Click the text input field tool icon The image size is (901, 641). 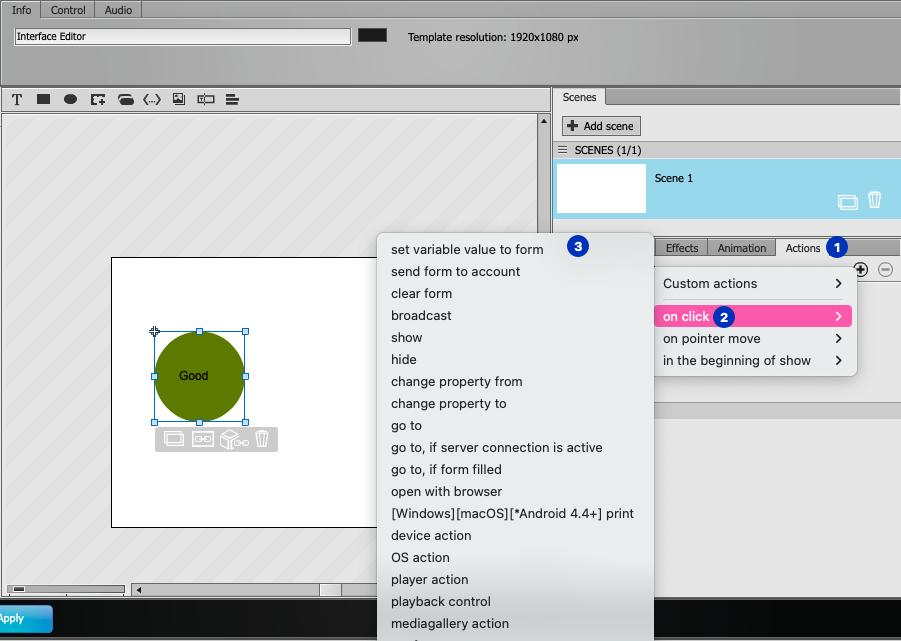tap(206, 99)
